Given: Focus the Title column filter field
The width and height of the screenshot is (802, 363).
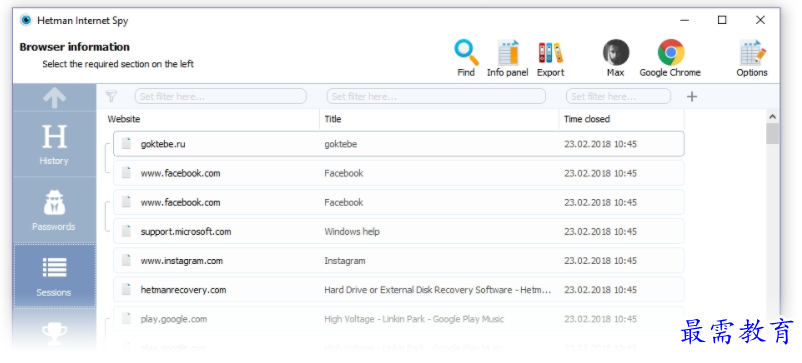Looking at the screenshot, I should 436,96.
